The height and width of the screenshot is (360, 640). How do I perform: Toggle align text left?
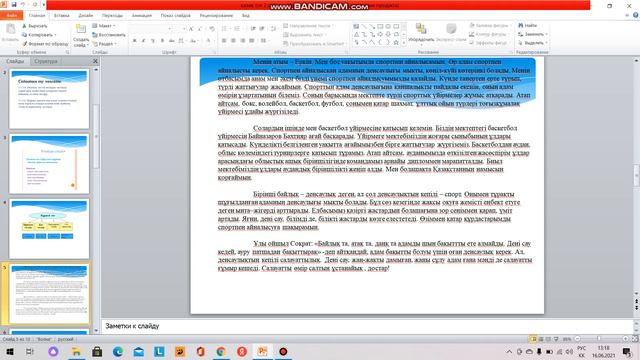pos(224,41)
